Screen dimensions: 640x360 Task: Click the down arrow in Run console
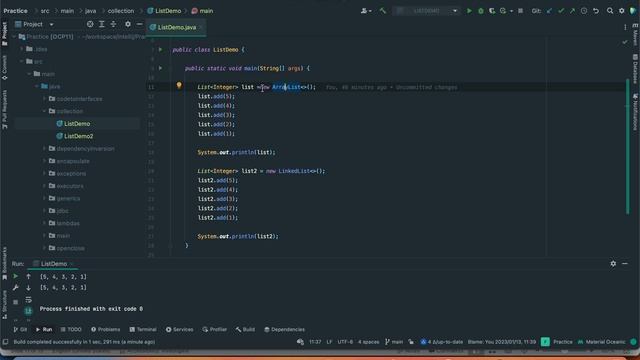point(28,288)
